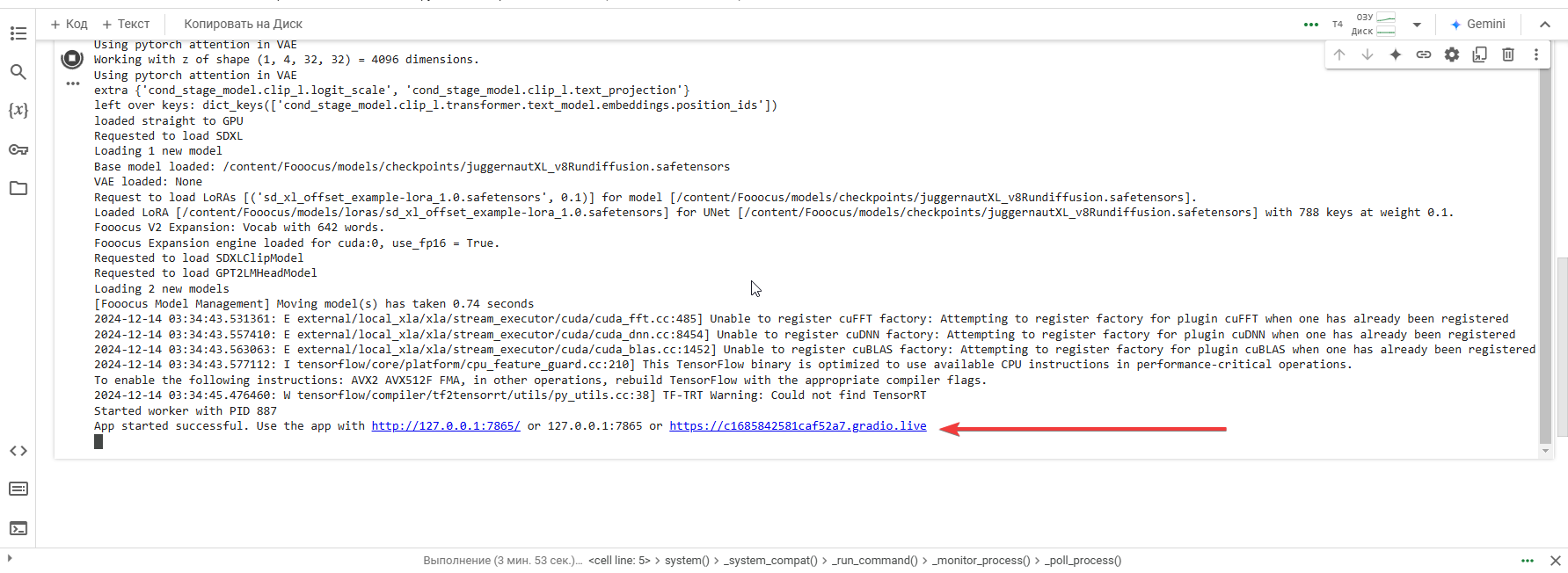Click the 'Loading 2 new models' output line
The image size is (1568, 573).
(162, 289)
